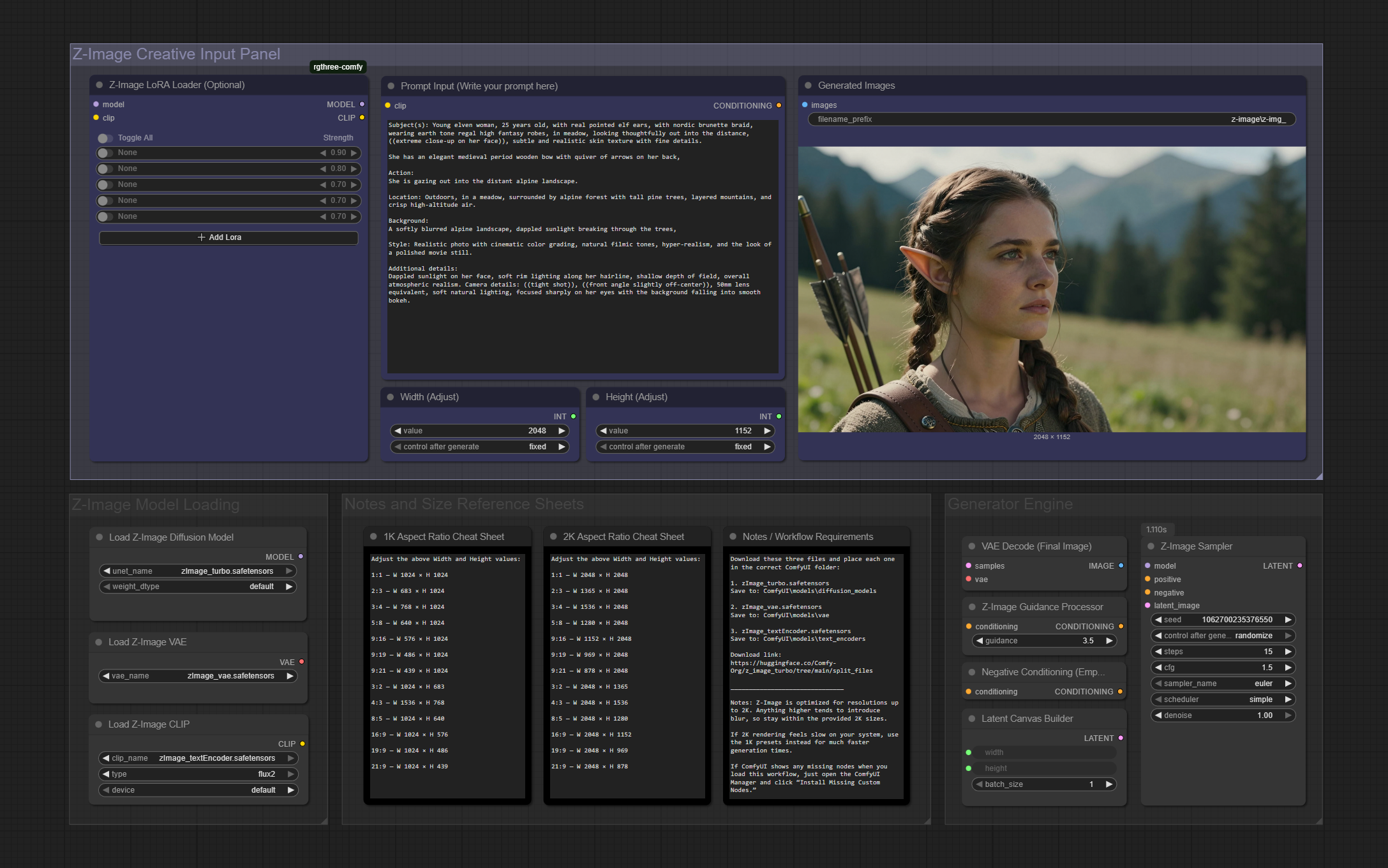Click the Notes / Workflow Requirements node title
Viewport: 1388px width, 868px height.
(x=807, y=537)
